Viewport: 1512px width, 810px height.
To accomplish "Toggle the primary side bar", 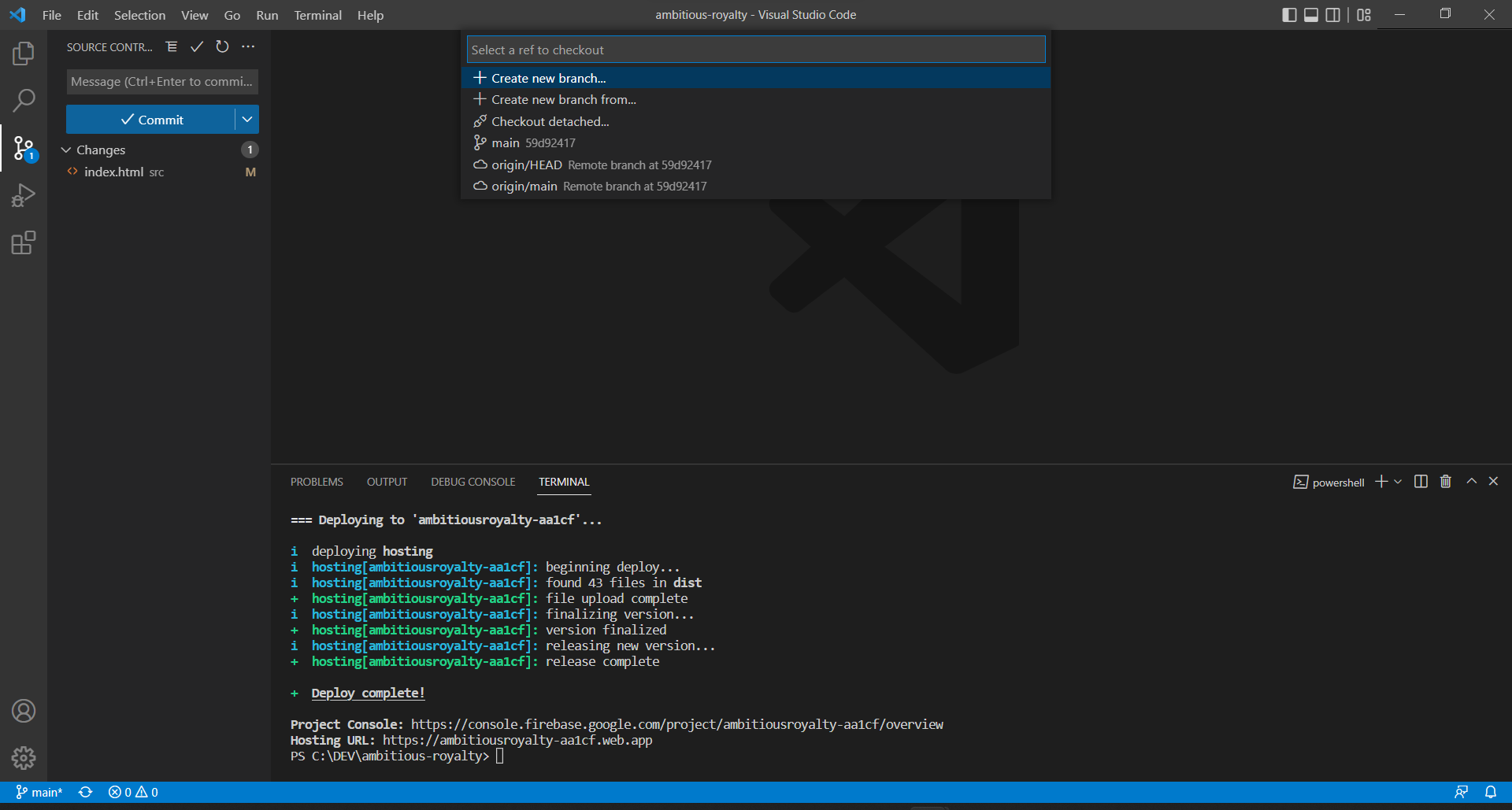I will [x=1288, y=14].
